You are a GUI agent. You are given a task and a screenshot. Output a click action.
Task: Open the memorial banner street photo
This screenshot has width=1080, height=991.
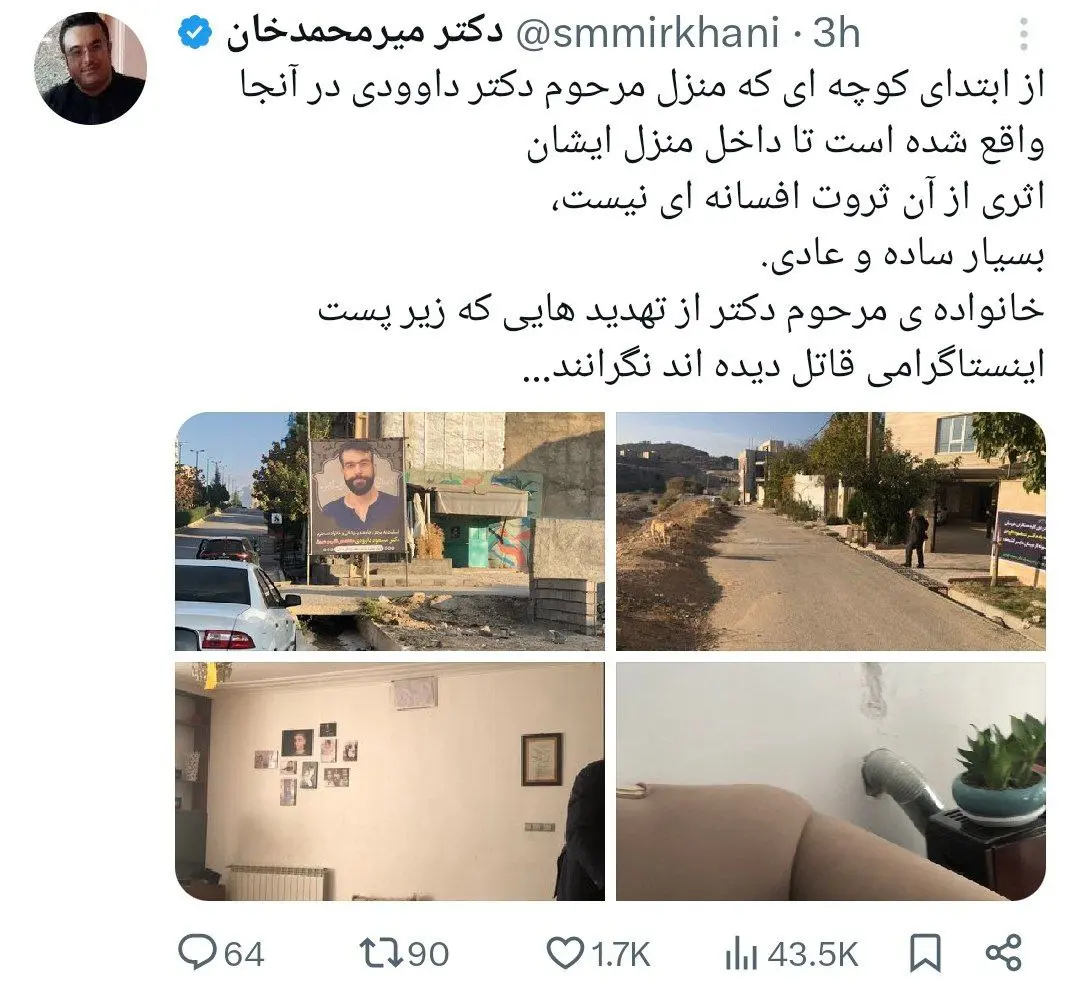pos(390,531)
